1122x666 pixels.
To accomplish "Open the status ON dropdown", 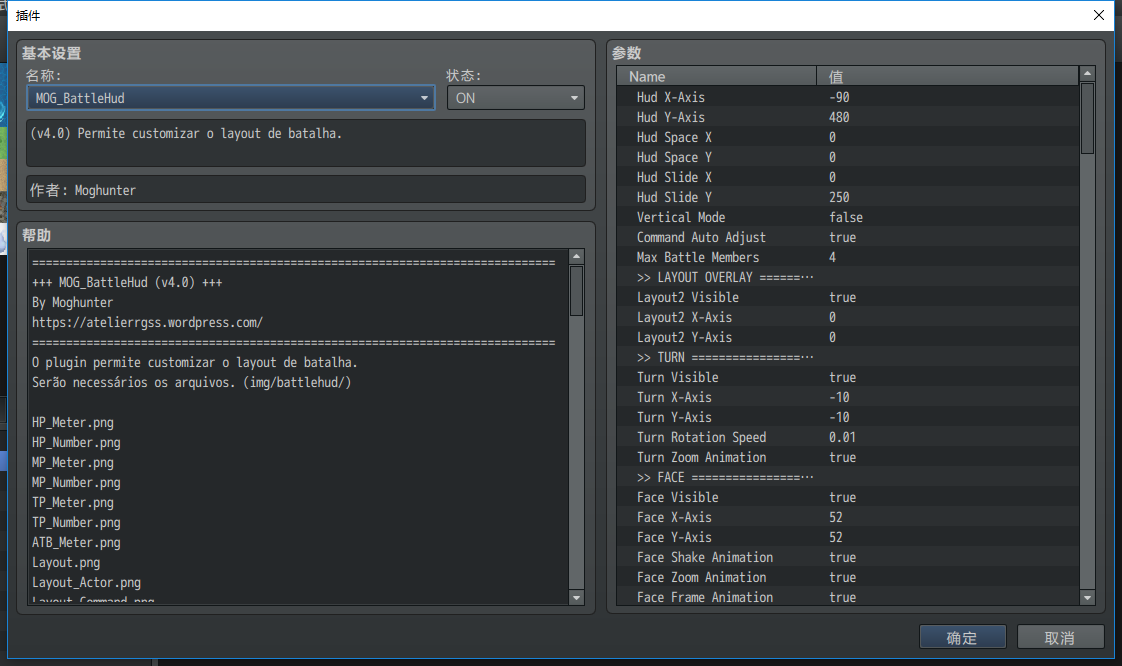I will [x=515, y=98].
